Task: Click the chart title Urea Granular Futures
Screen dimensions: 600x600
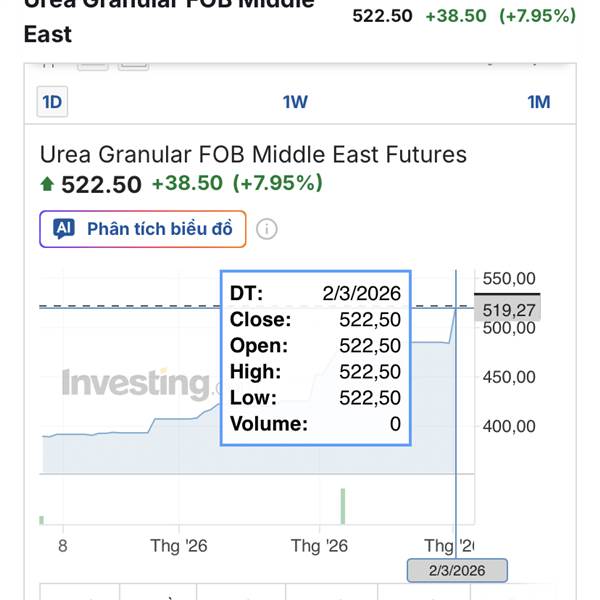Action: (x=253, y=155)
